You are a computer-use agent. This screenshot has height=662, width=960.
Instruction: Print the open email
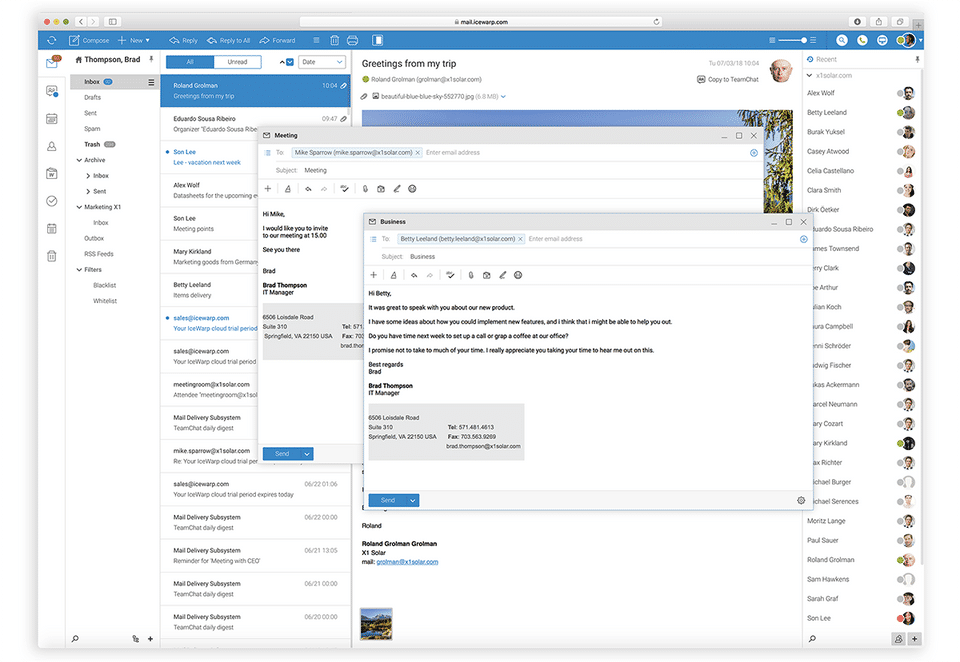(x=353, y=40)
